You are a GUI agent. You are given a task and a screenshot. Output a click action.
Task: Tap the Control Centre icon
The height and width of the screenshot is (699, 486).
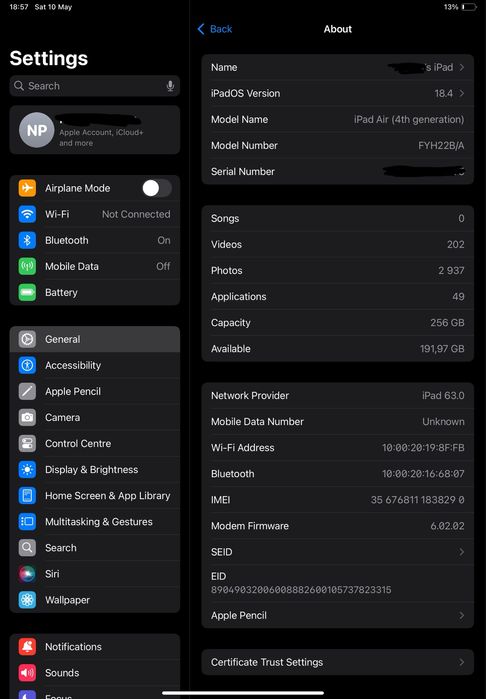27,444
